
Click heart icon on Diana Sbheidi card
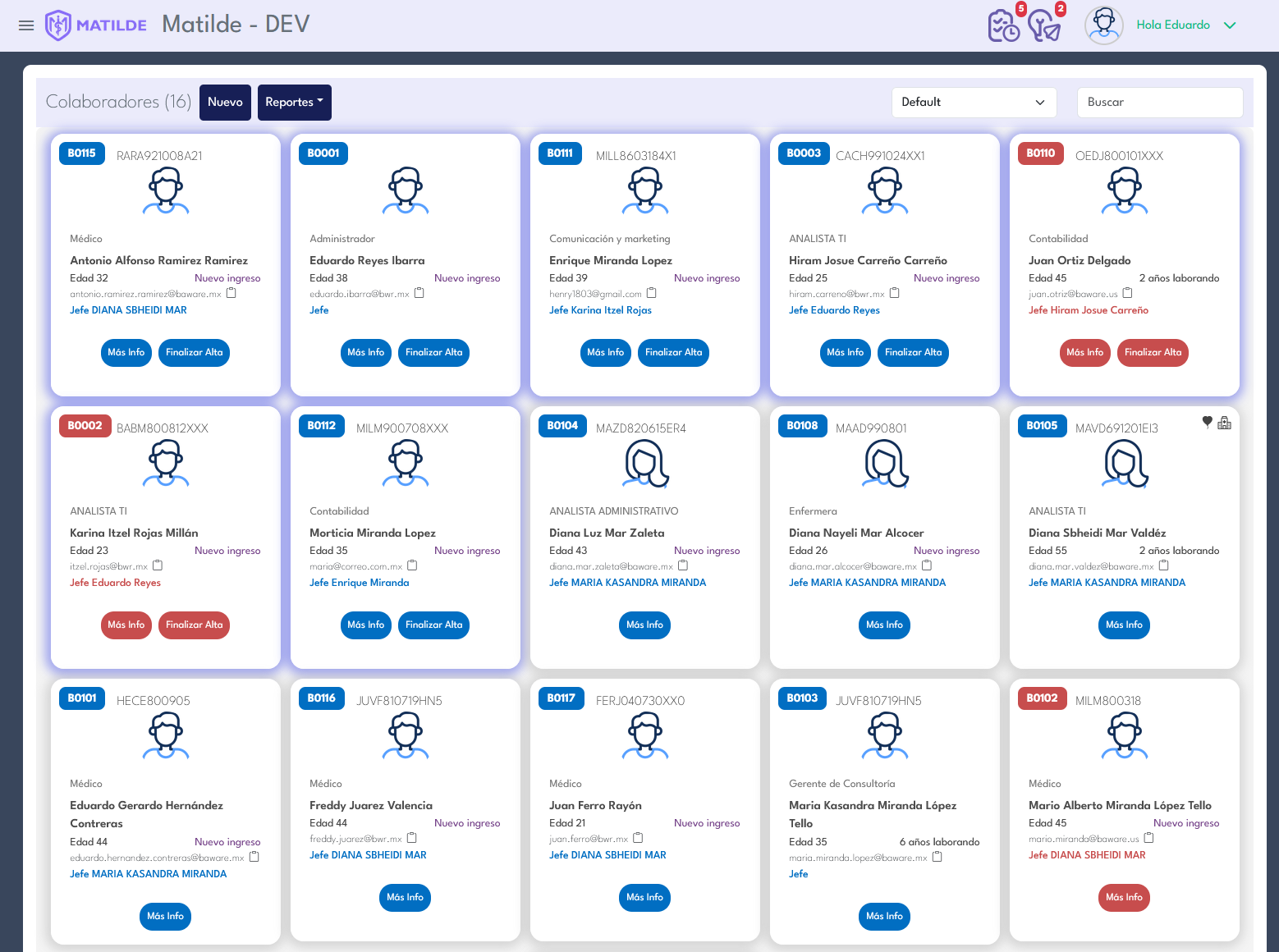[1207, 422]
